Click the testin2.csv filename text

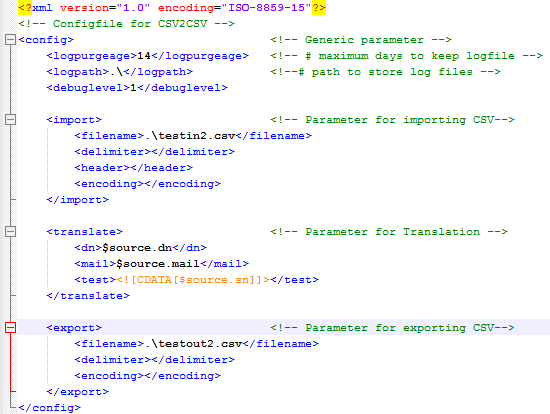pyautogui.click(x=190, y=136)
